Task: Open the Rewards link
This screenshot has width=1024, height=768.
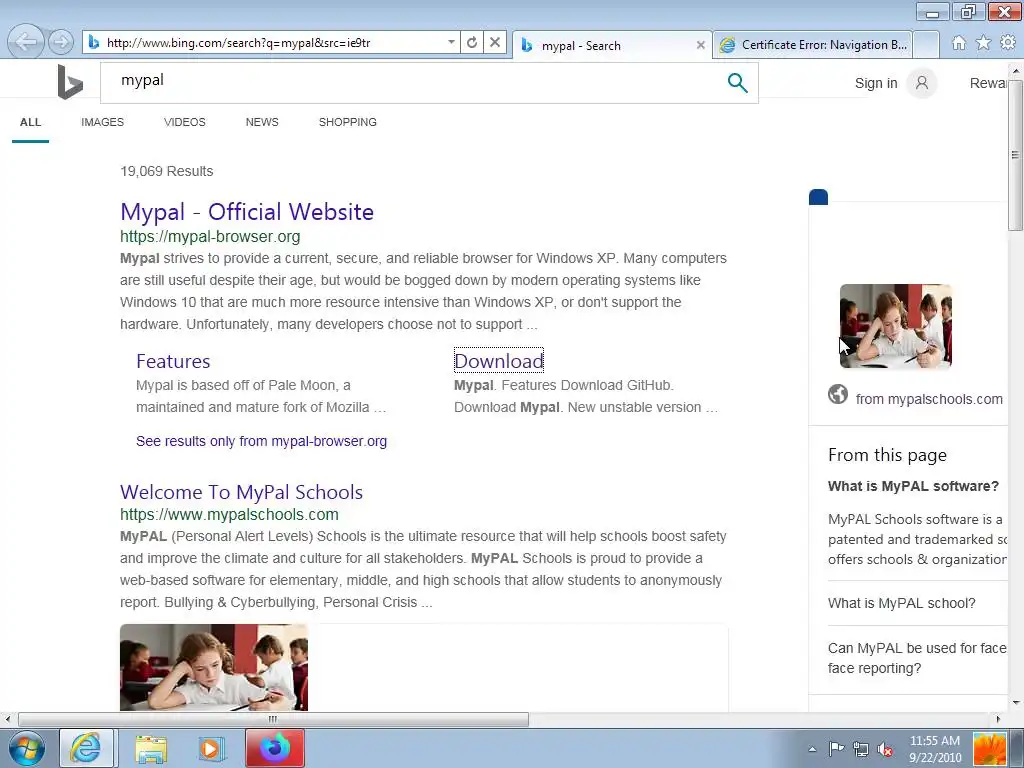Action: point(989,83)
